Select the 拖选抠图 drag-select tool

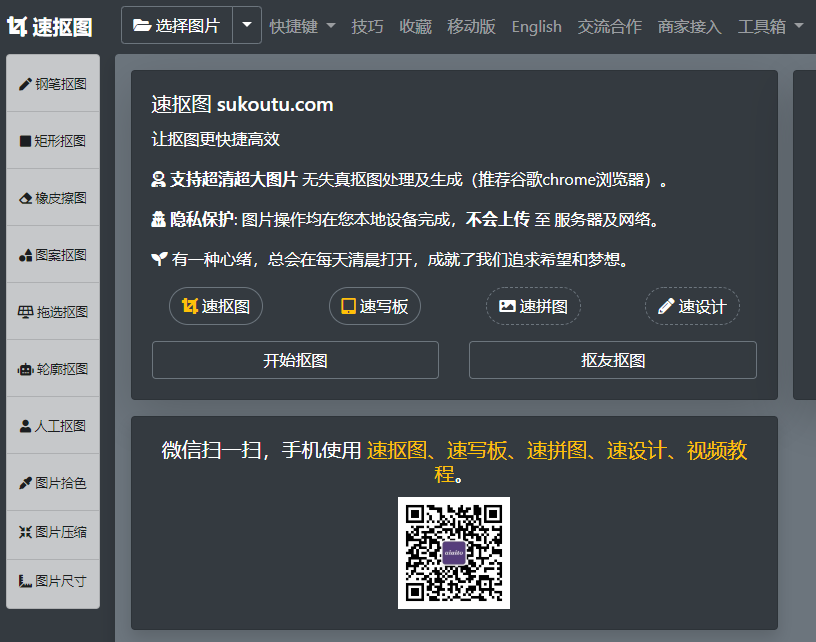[53, 312]
